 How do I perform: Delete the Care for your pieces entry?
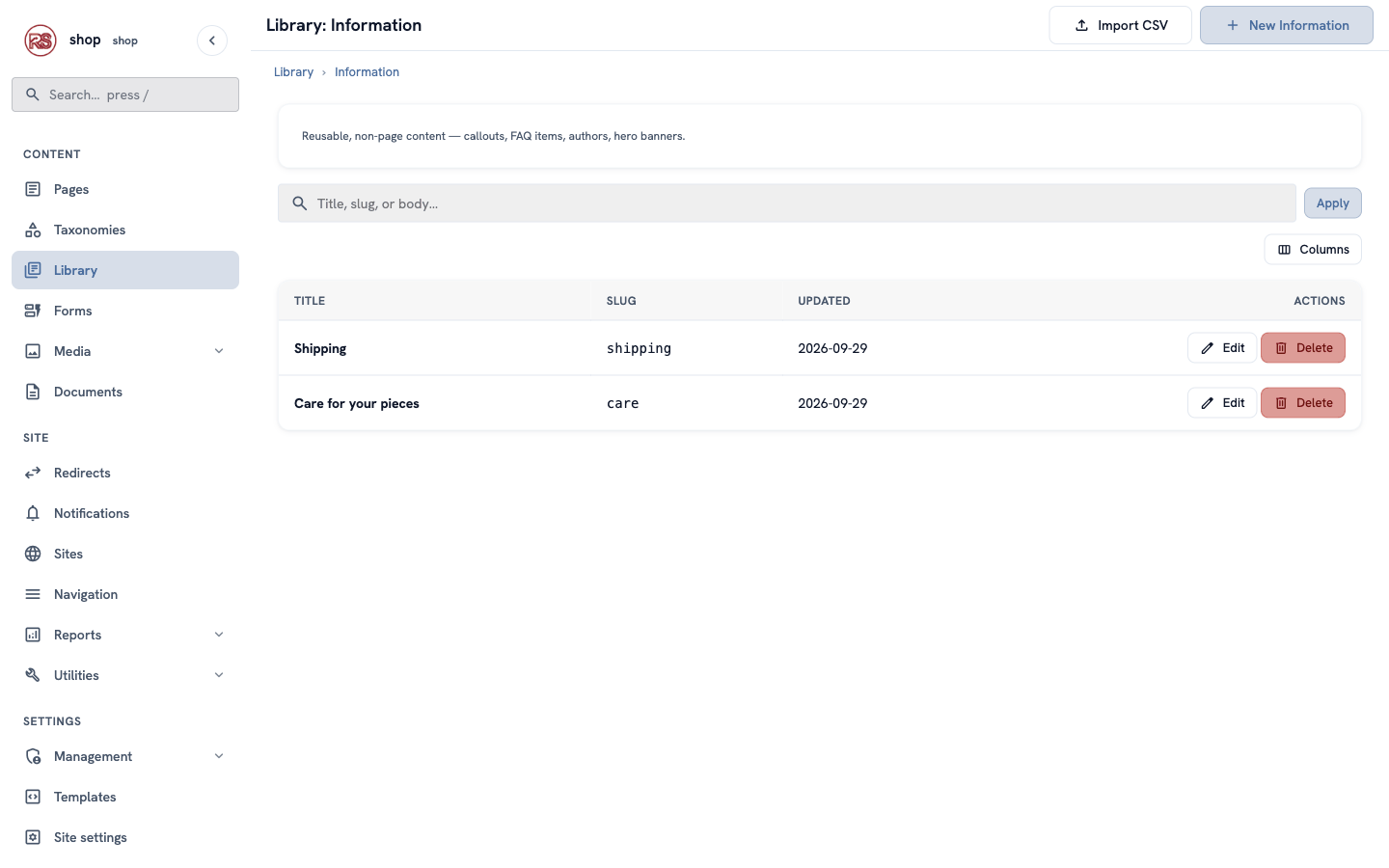(1303, 403)
